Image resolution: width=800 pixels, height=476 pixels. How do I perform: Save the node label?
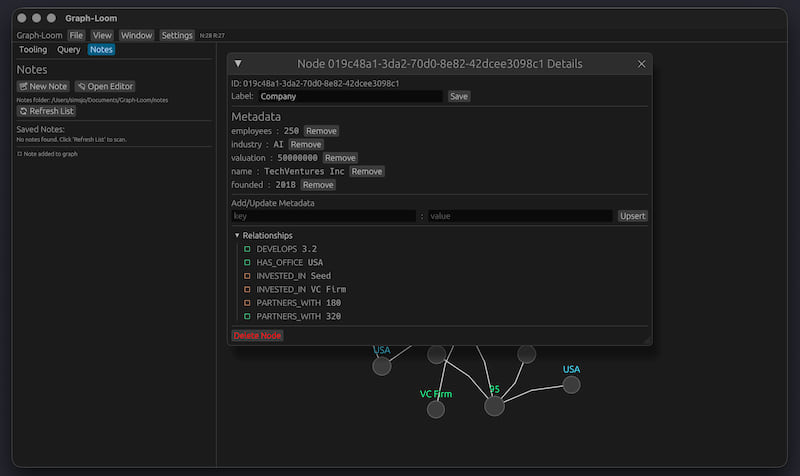459,96
